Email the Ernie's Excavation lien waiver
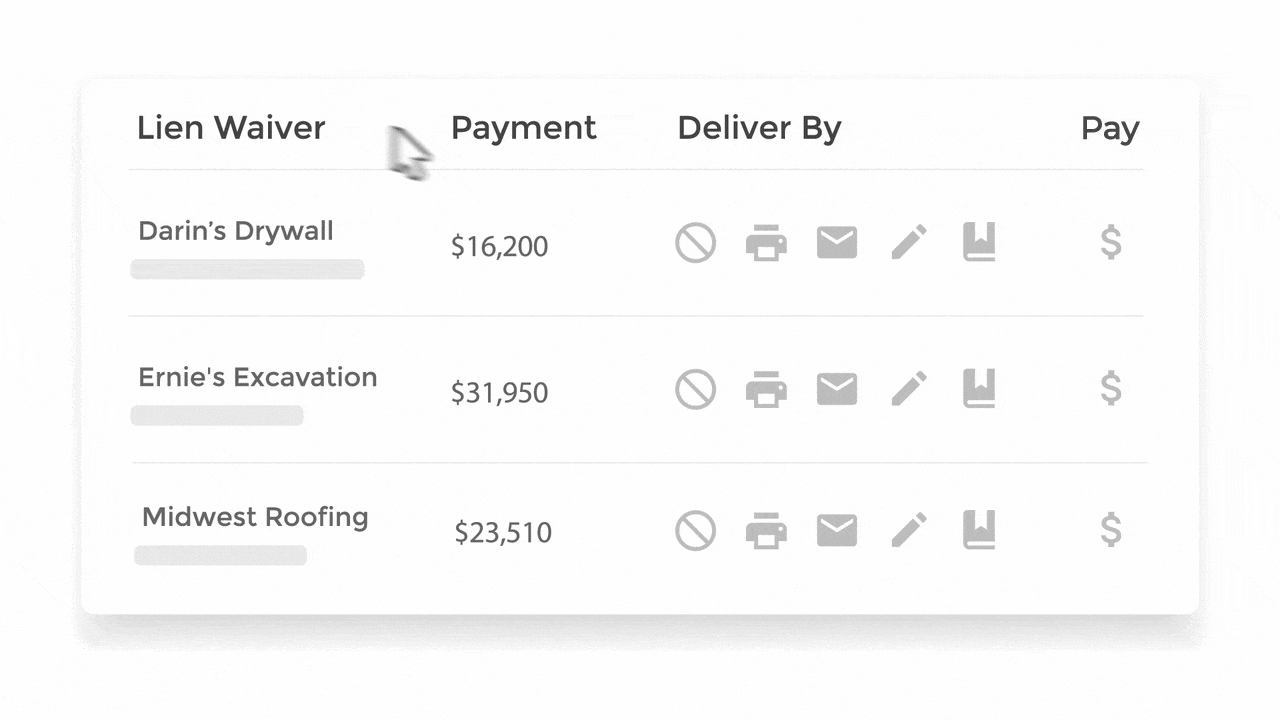Image resolution: width=1280 pixels, height=720 pixels. pos(837,388)
